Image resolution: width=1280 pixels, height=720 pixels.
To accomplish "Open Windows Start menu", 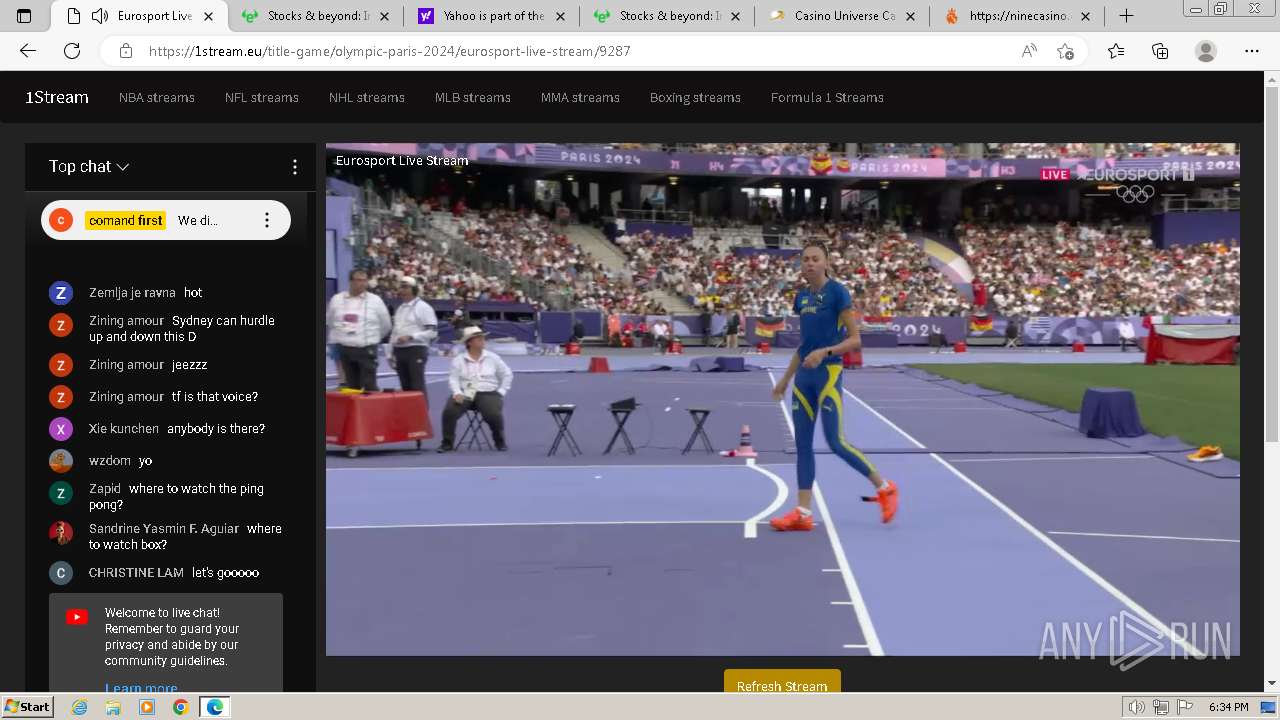I will coord(27,706).
